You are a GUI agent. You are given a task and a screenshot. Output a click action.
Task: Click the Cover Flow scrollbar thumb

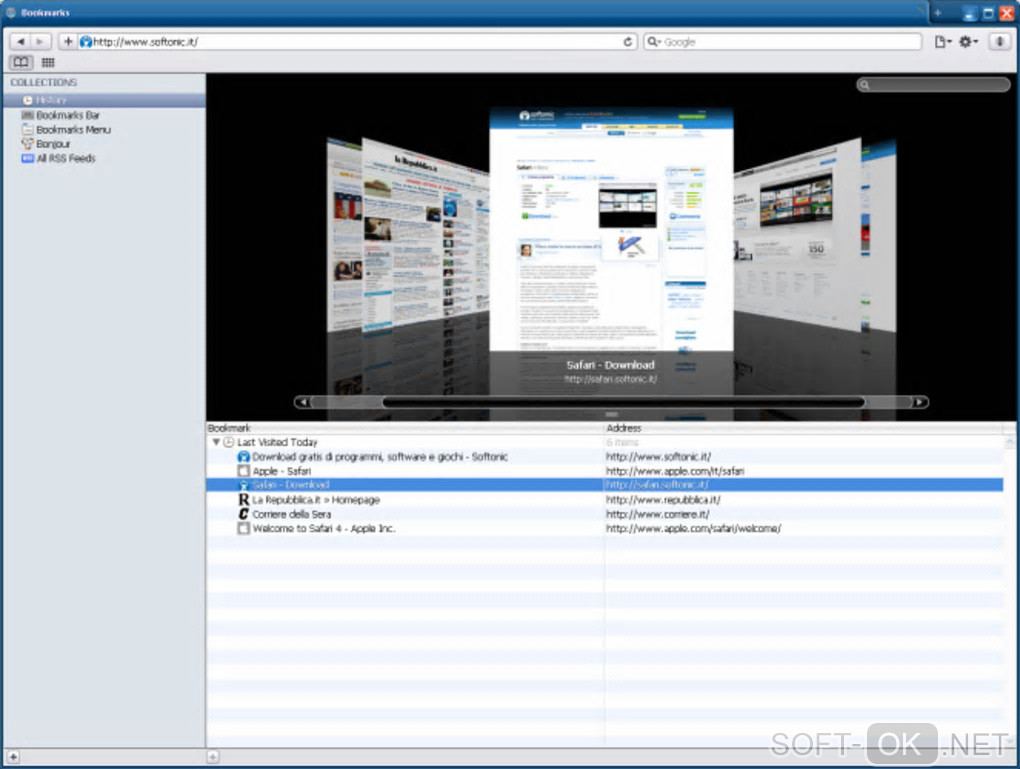[x=623, y=402]
